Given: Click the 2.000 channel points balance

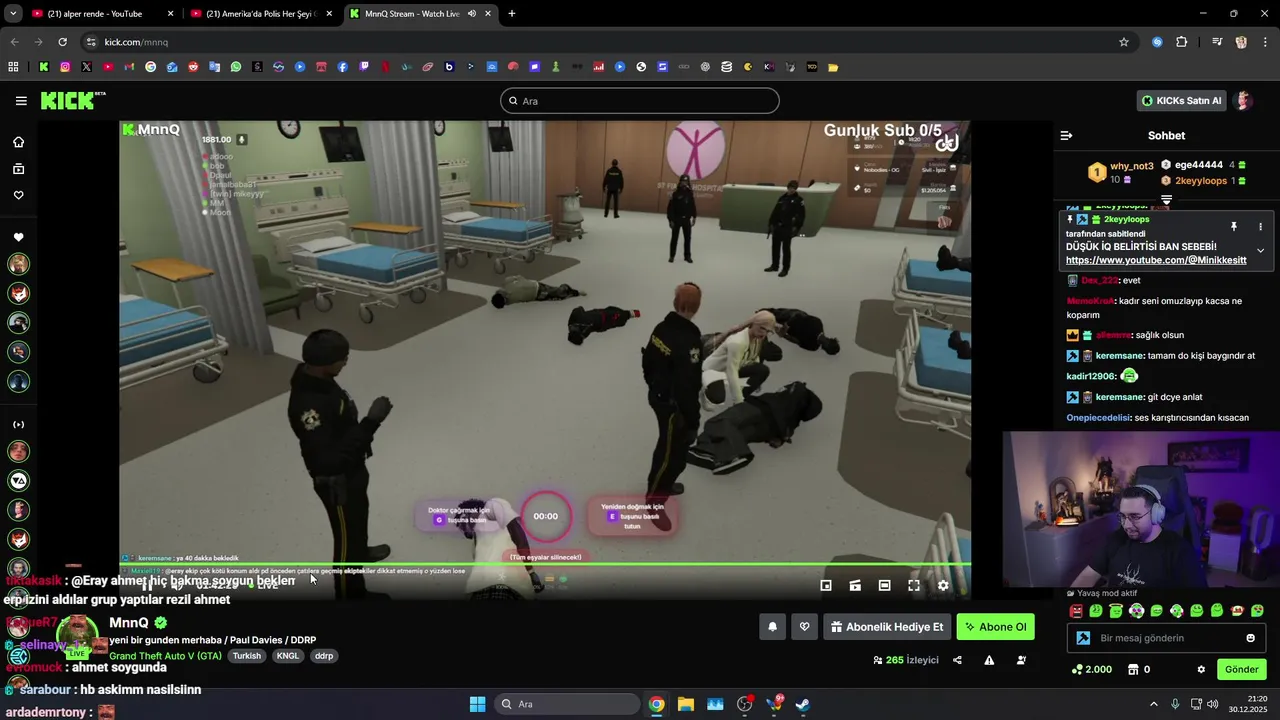Looking at the screenshot, I should (x=1091, y=669).
